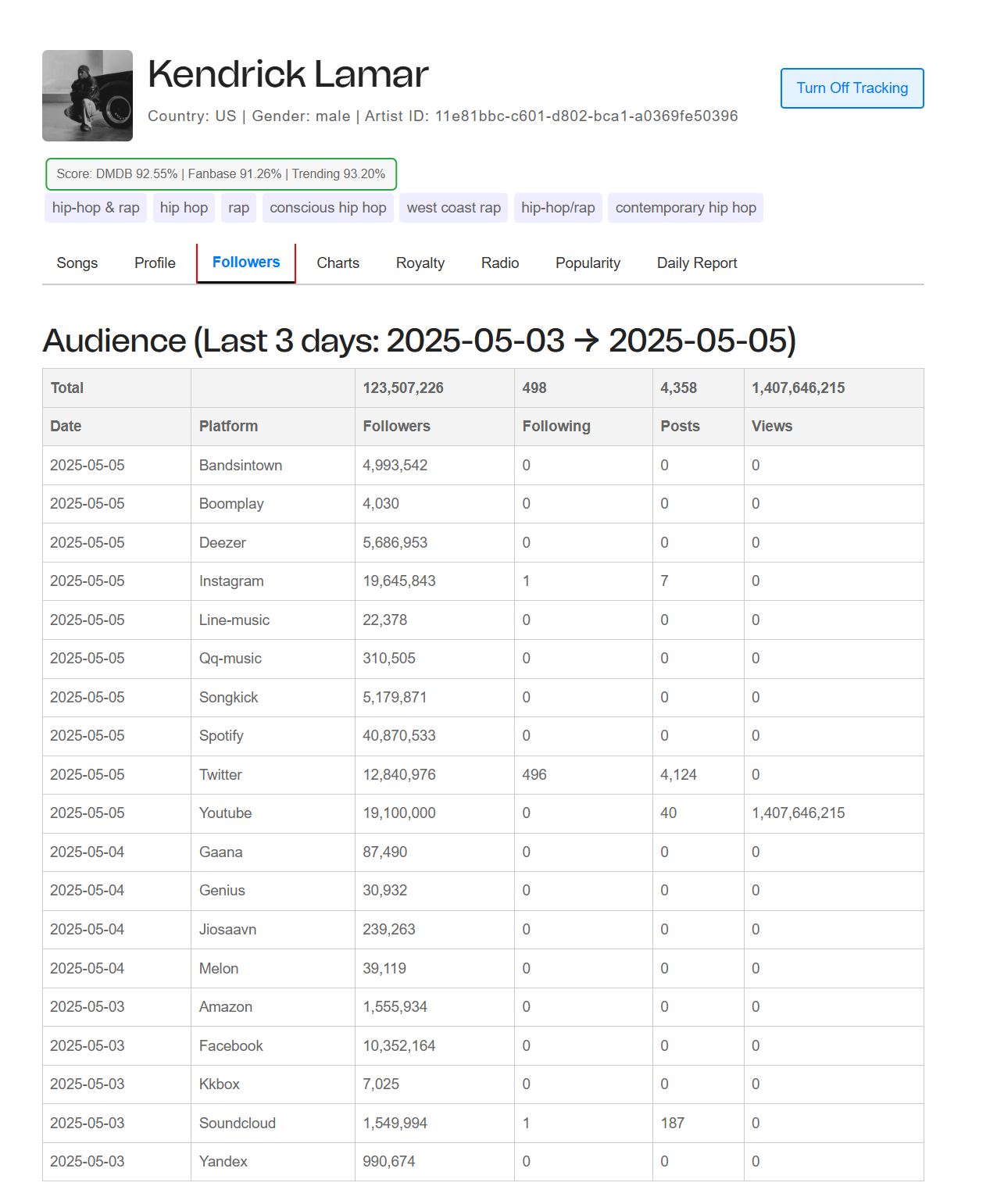Click total followers value 123,507,226
The image size is (997, 1204).
(403, 388)
